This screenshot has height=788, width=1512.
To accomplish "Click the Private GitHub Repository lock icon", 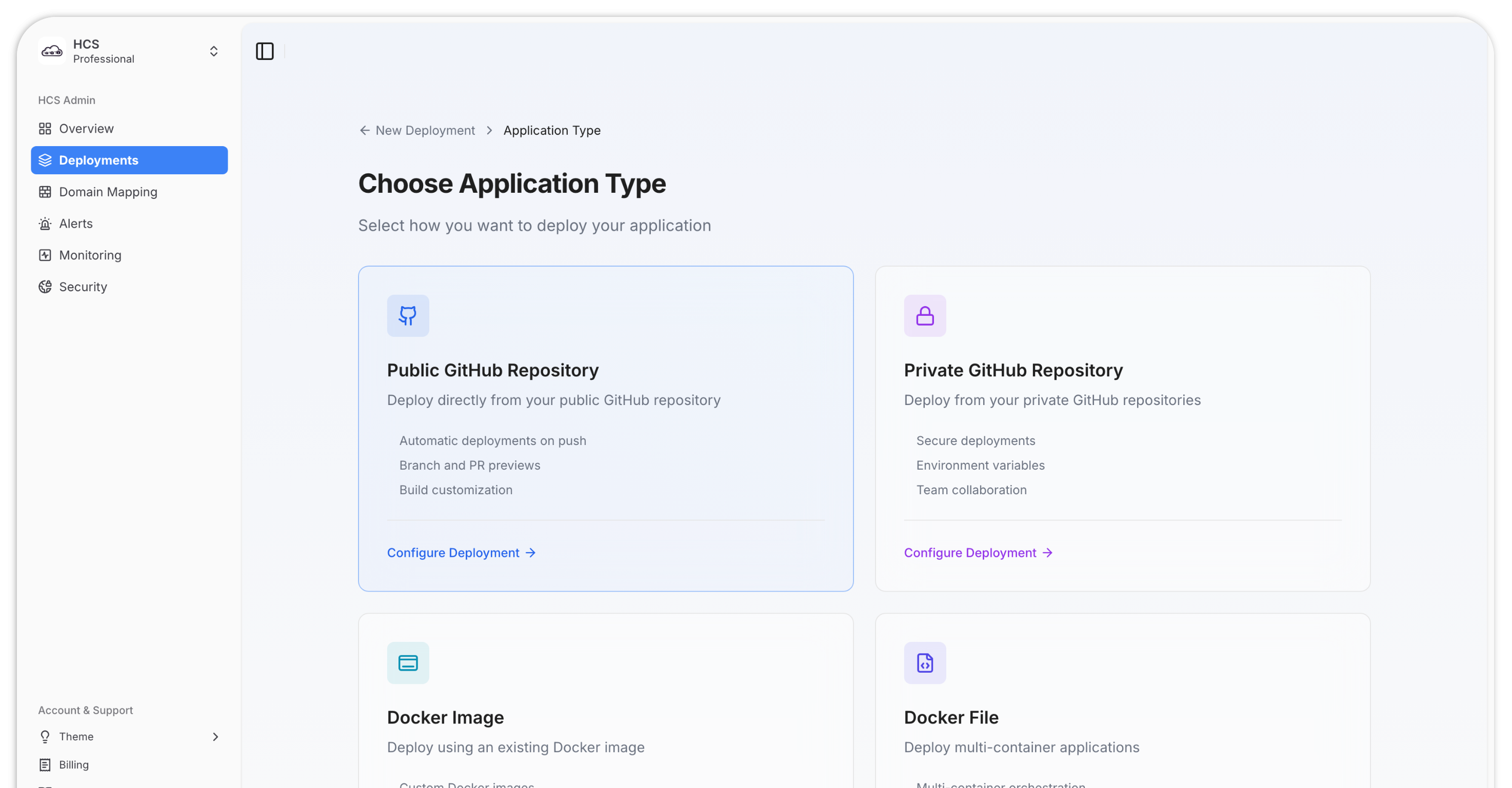I will 924,316.
